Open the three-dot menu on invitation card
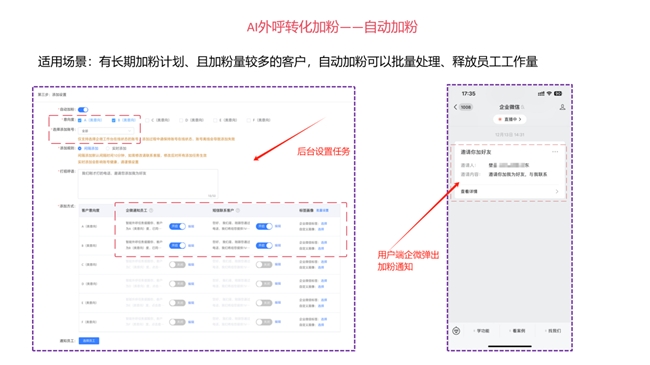This screenshot has width=650, height=365. (555, 152)
